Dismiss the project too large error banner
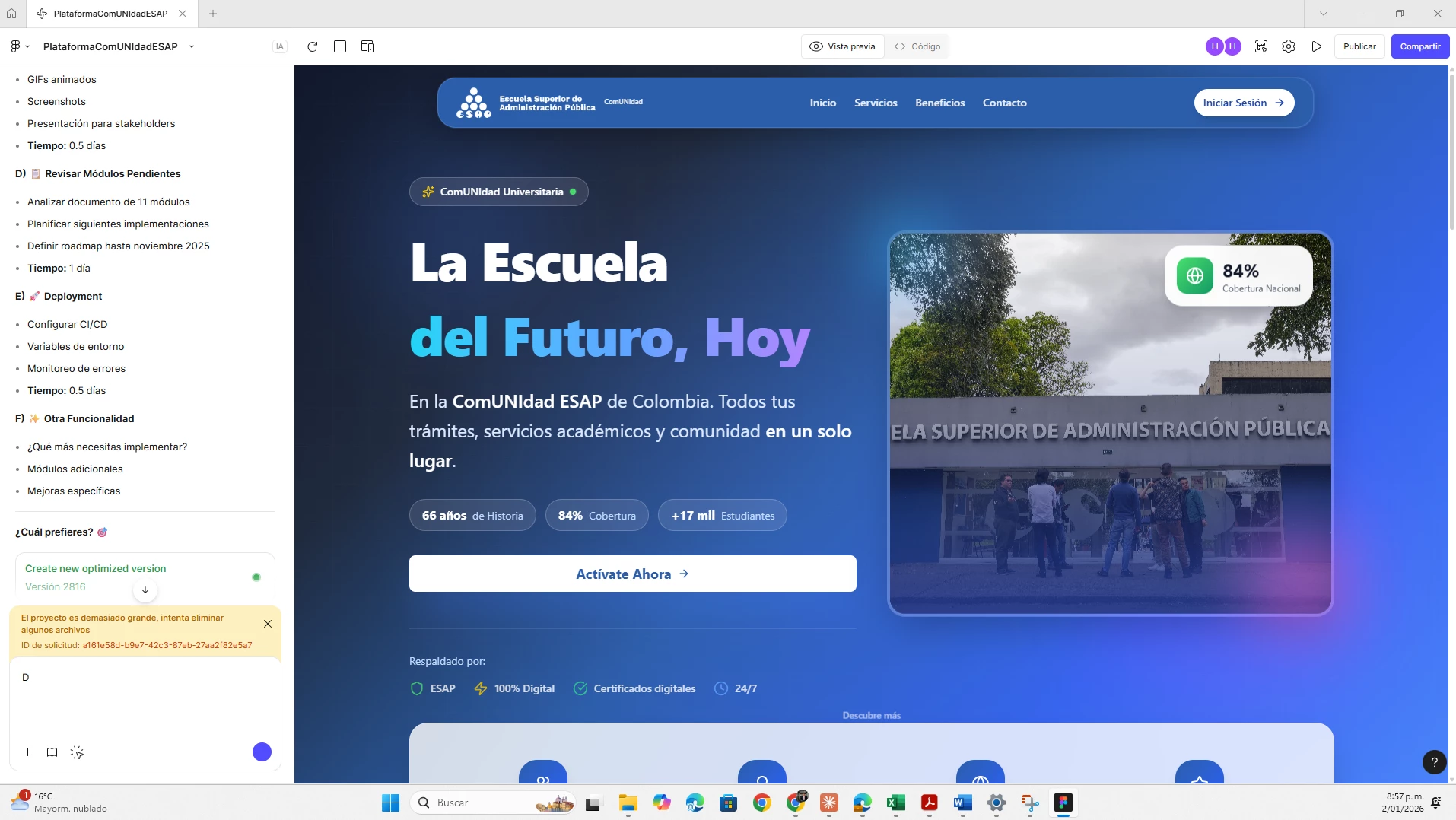 tap(268, 624)
